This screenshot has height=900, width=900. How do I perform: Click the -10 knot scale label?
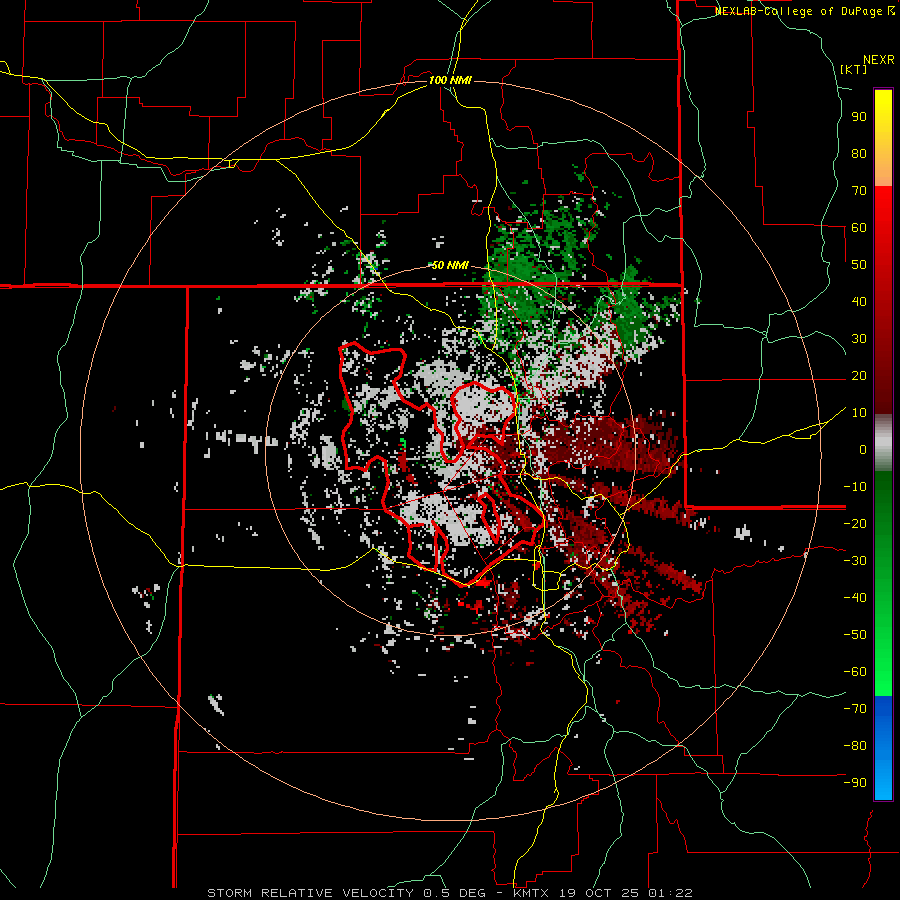click(855, 487)
